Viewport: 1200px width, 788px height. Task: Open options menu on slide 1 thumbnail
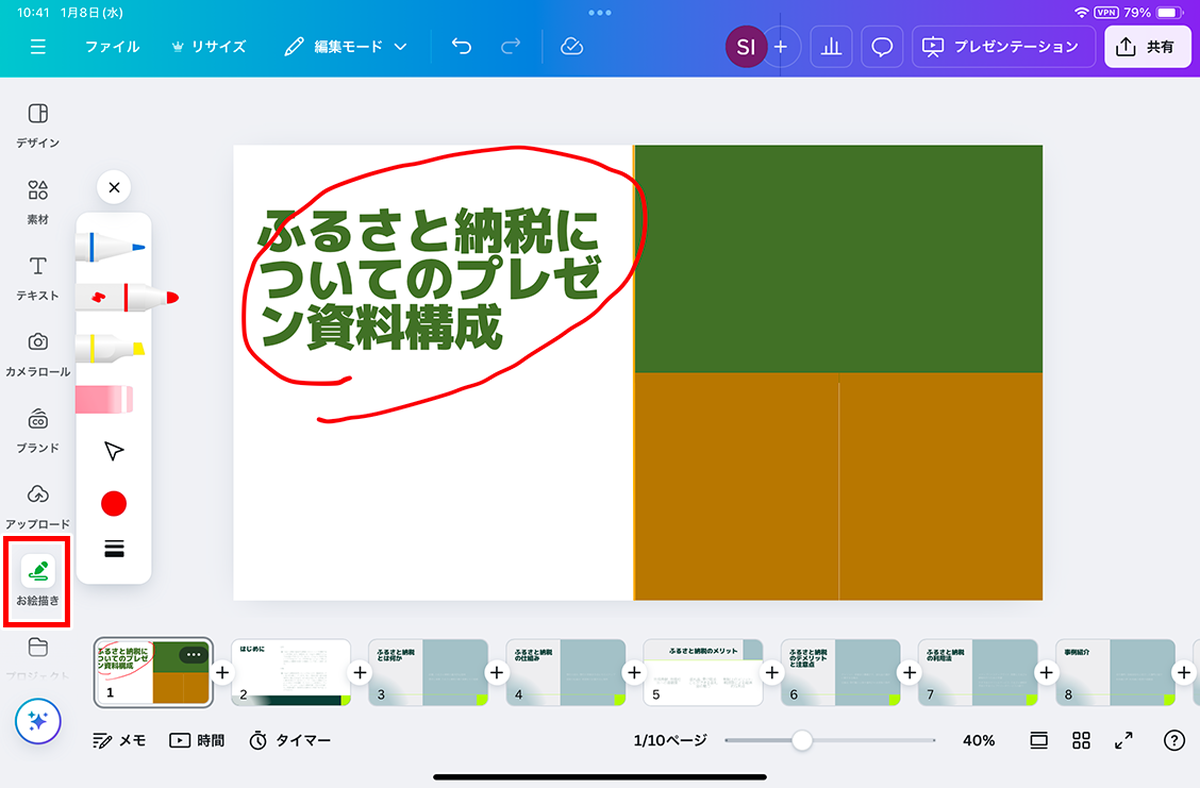point(194,655)
